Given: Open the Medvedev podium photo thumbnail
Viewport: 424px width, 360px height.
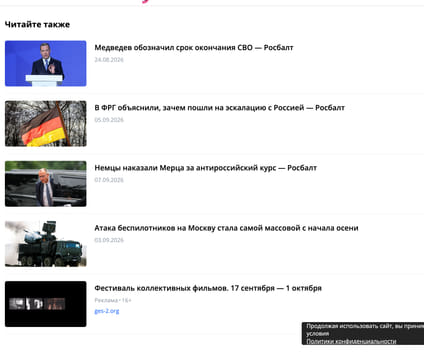Looking at the screenshot, I should [46, 63].
